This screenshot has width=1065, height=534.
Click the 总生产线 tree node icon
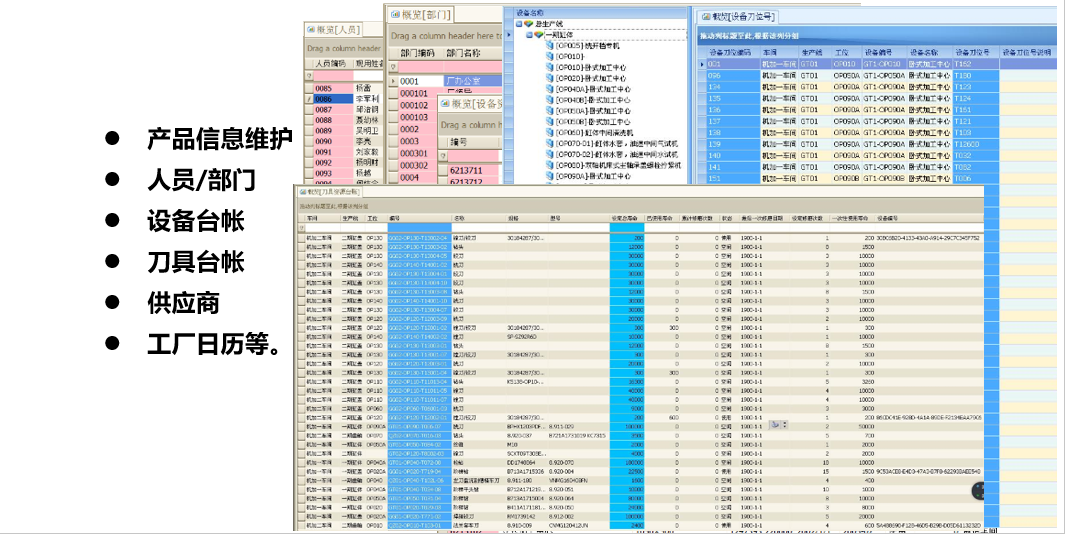point(529,23)
